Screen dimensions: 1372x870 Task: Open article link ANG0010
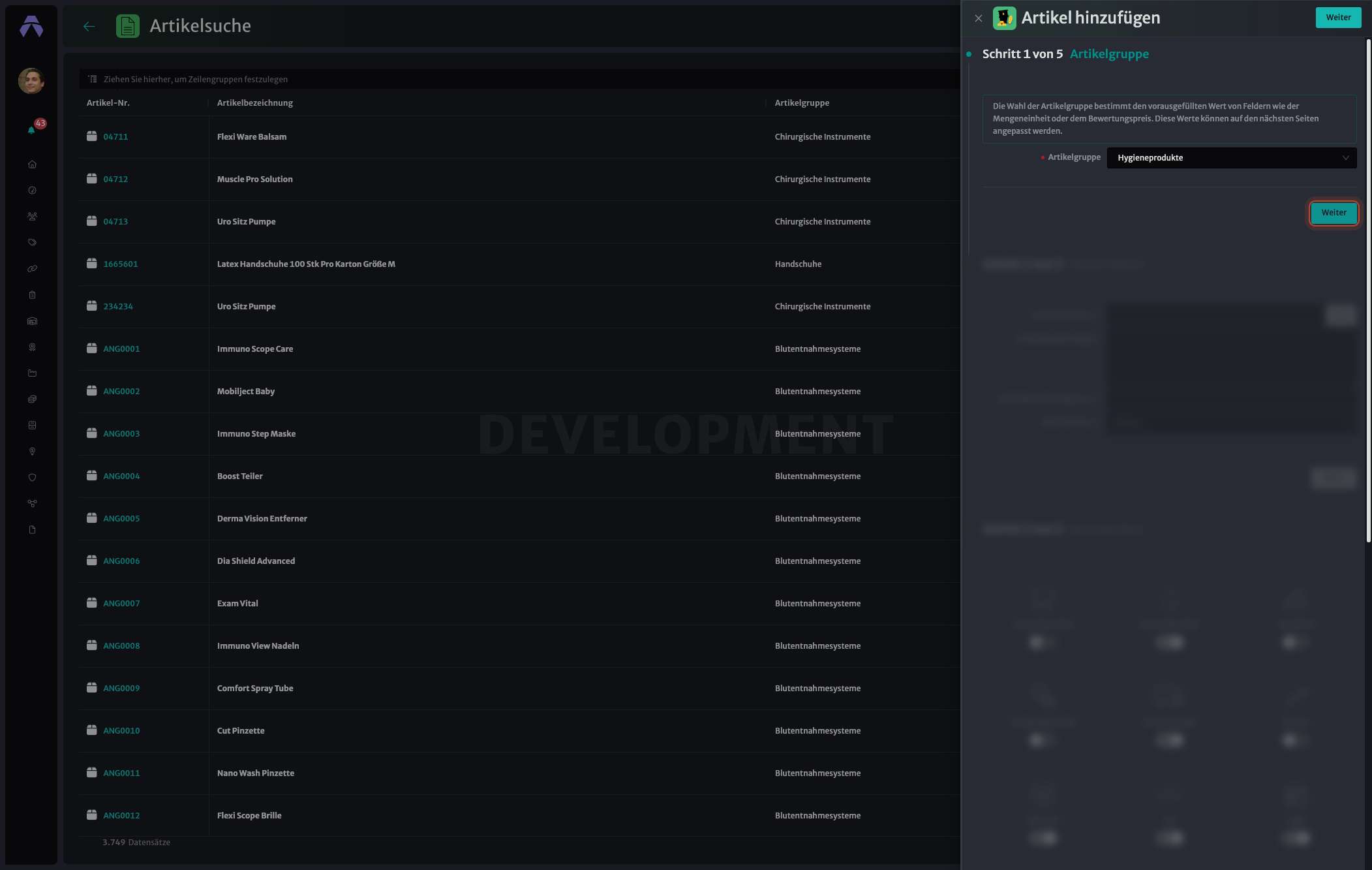pos(121,730)
